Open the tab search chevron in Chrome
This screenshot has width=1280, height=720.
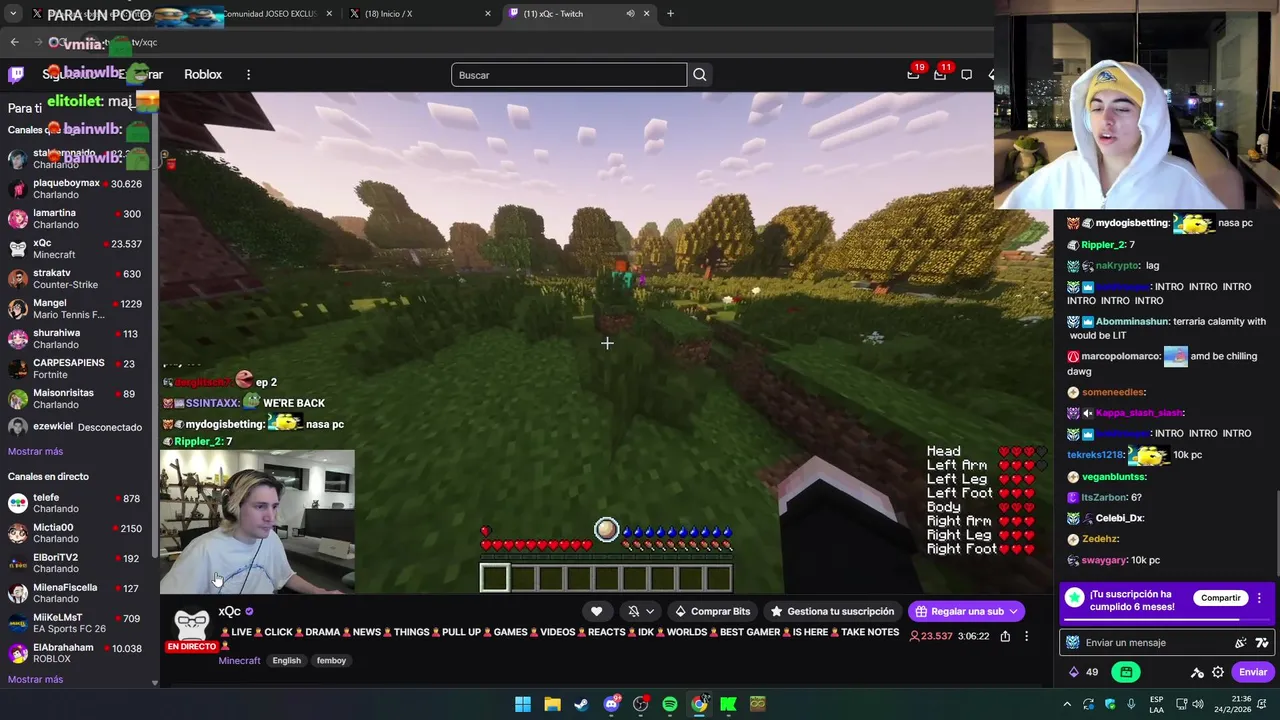13,14
